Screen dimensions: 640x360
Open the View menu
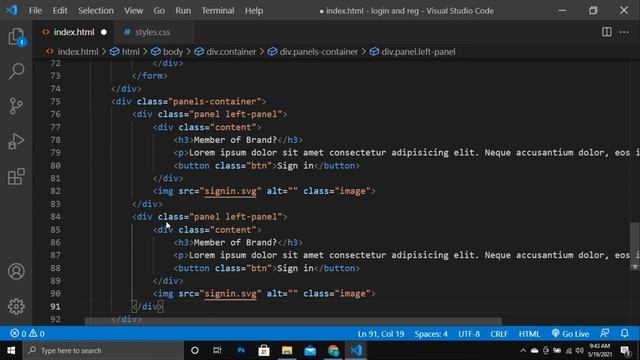(133, 11)
